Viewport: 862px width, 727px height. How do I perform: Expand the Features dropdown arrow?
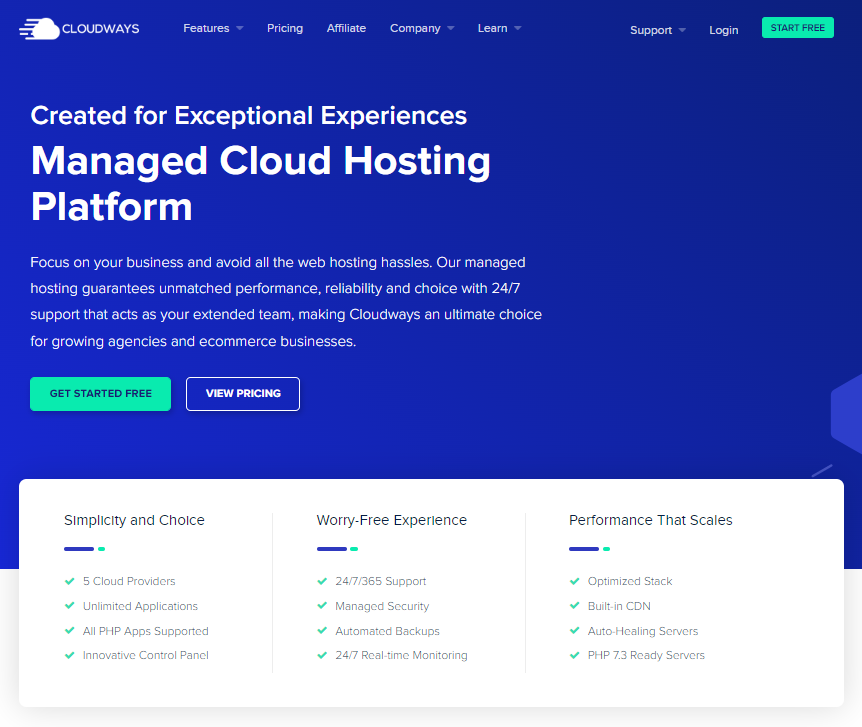(x=240, y=28)
